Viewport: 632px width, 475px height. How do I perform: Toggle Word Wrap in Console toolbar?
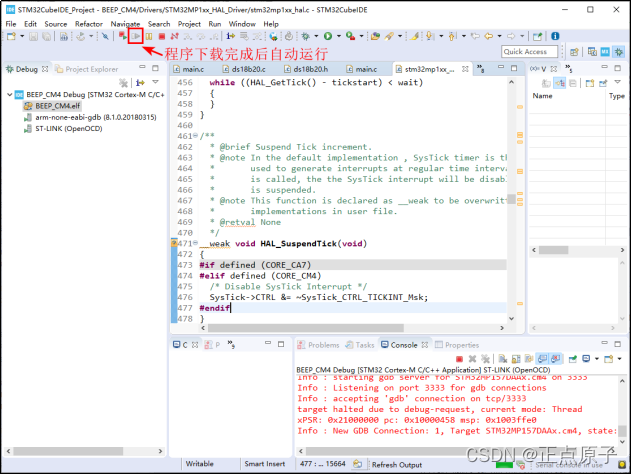pyautogui.click(x=529, y=359)
